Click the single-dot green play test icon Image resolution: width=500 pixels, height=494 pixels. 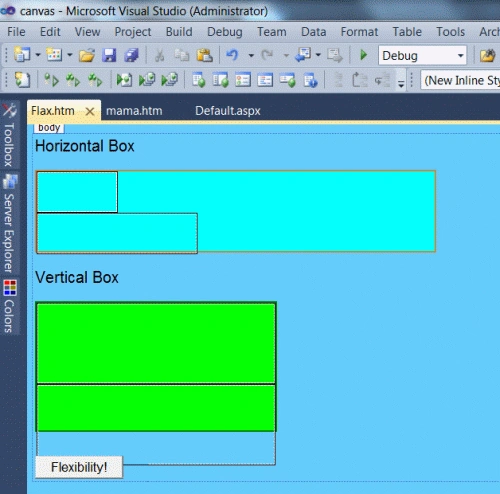click(x=51, y=80)
